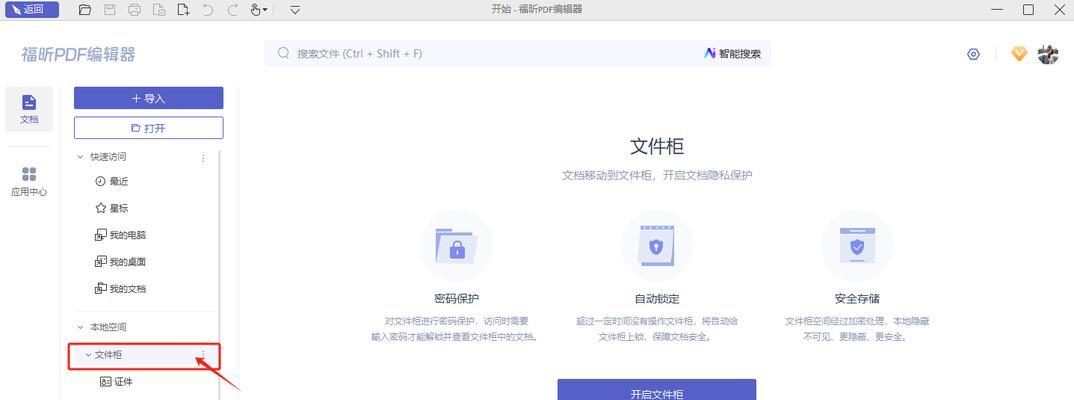Click the undo arrow icon
This screenshot has width=1074, height=400.
pyautogui.click(x=208, y=10)
